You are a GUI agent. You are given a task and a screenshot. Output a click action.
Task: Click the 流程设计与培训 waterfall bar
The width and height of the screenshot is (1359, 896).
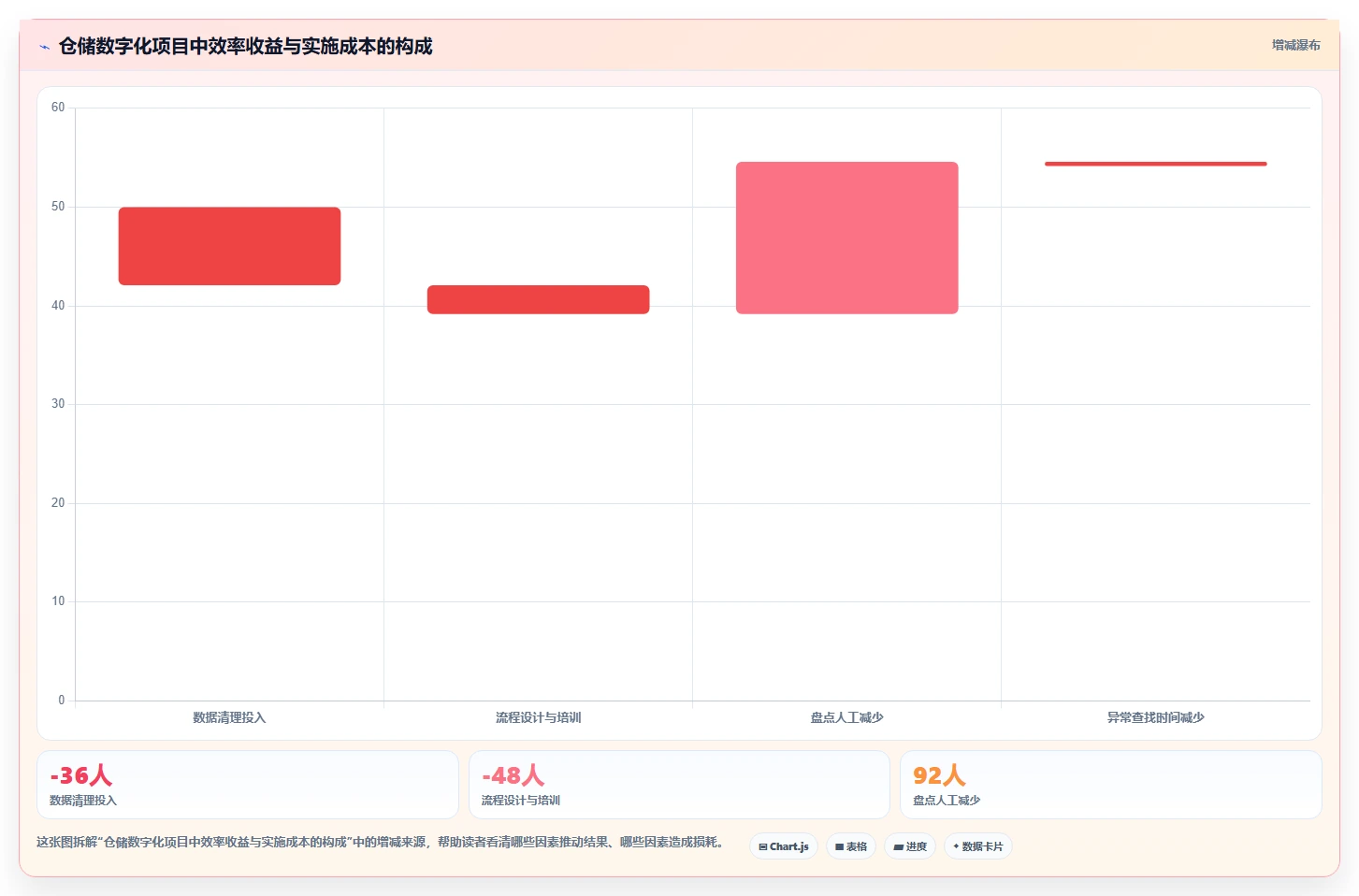pyautogui.click(x=538, y=299)
